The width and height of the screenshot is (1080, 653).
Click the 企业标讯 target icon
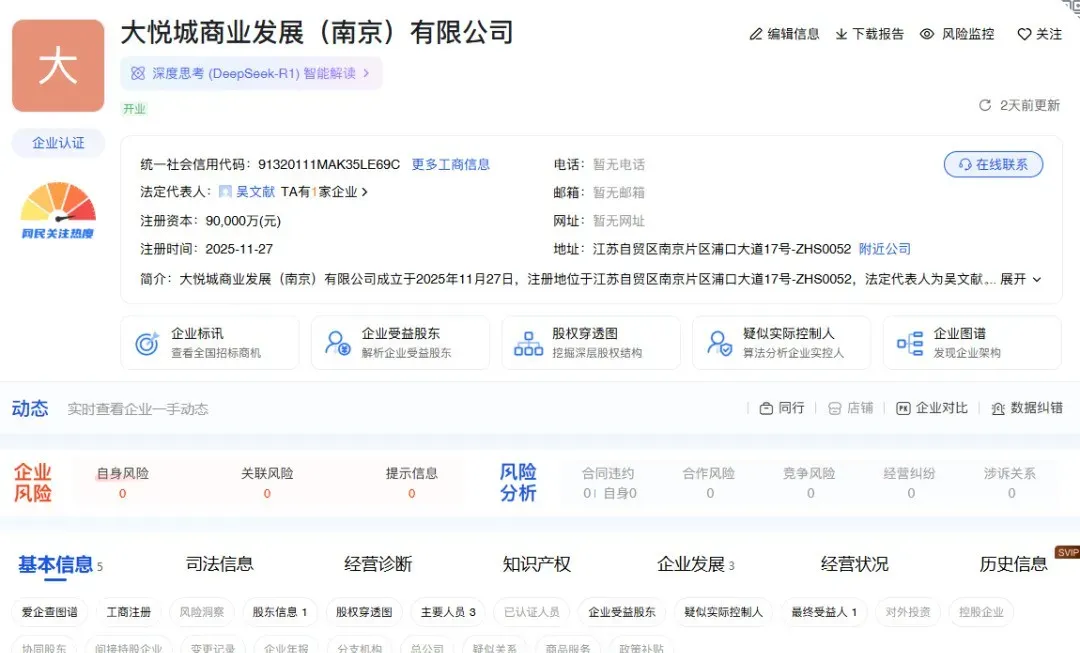click(147, 342)
